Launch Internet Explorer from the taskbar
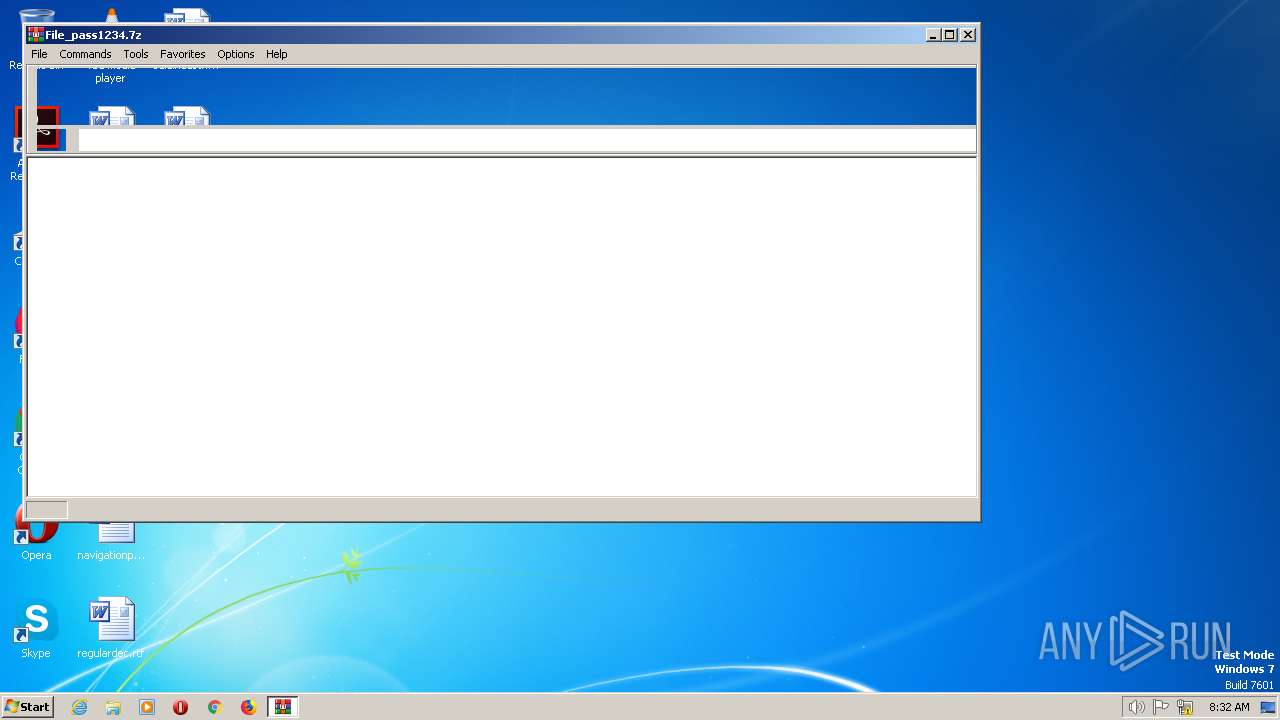1280x720 pixels. [80, 707]
